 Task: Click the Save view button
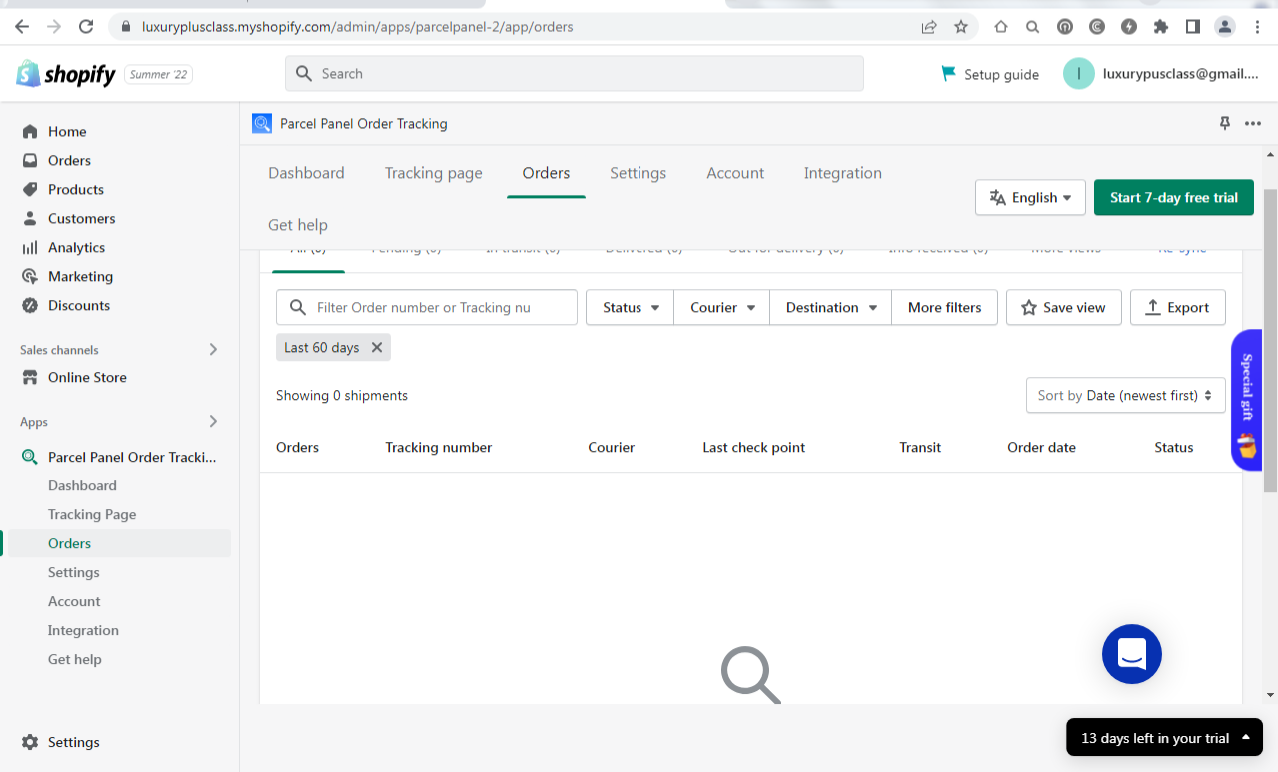coord(1063,307)
